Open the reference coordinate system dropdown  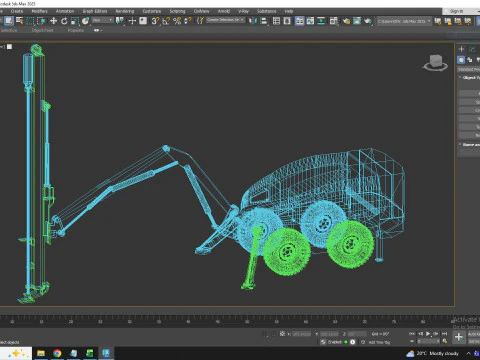click(103, 21)
